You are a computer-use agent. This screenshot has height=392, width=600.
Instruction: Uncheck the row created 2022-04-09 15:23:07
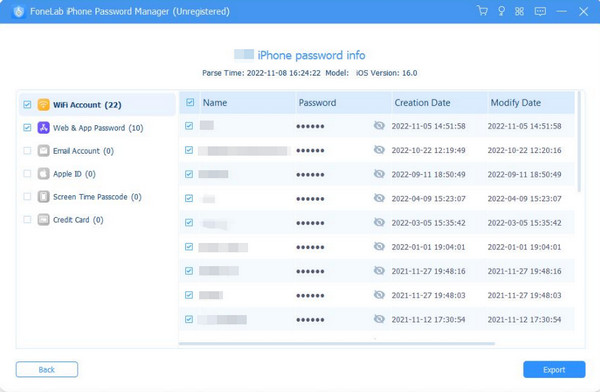point(189,198)
